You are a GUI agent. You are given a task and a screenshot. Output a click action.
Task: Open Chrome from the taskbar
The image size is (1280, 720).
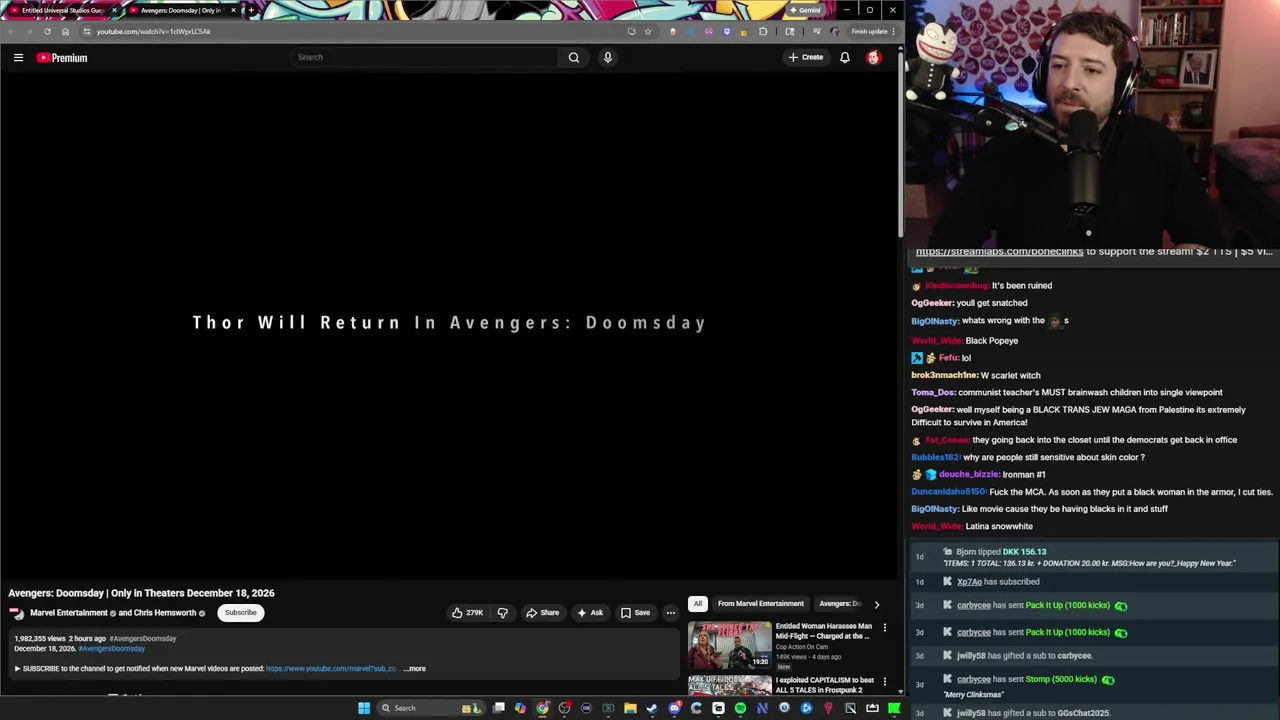click(x=542, y=708)
